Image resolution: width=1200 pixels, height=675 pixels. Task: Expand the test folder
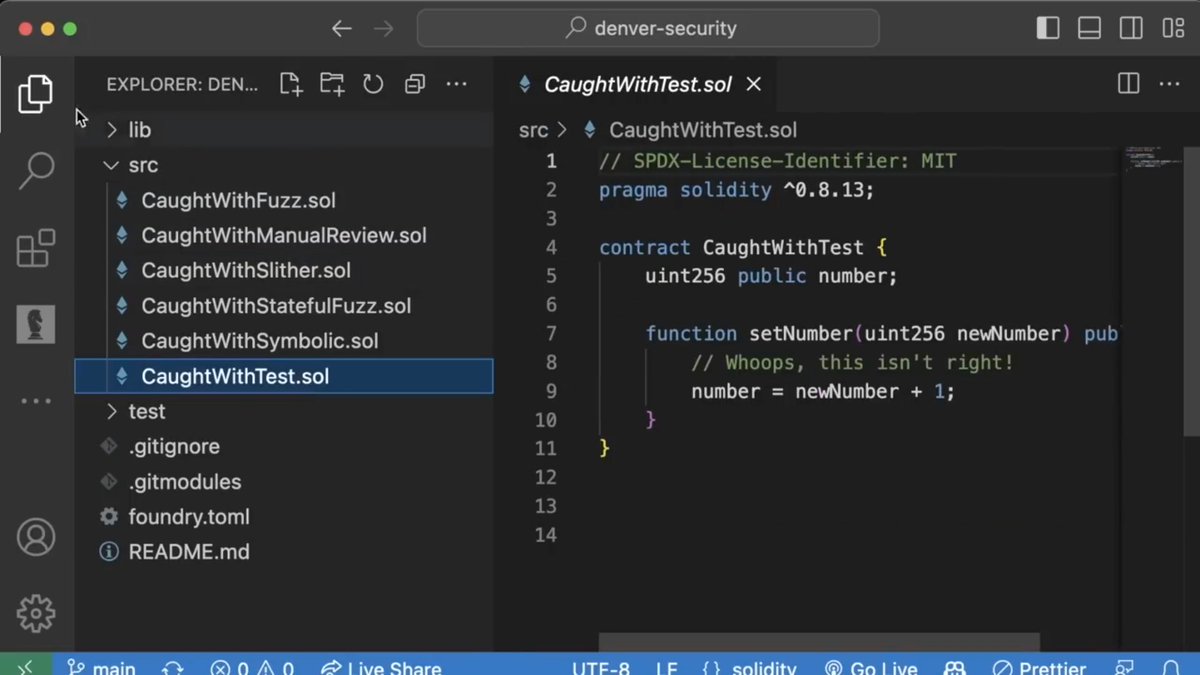click(284, 411)
